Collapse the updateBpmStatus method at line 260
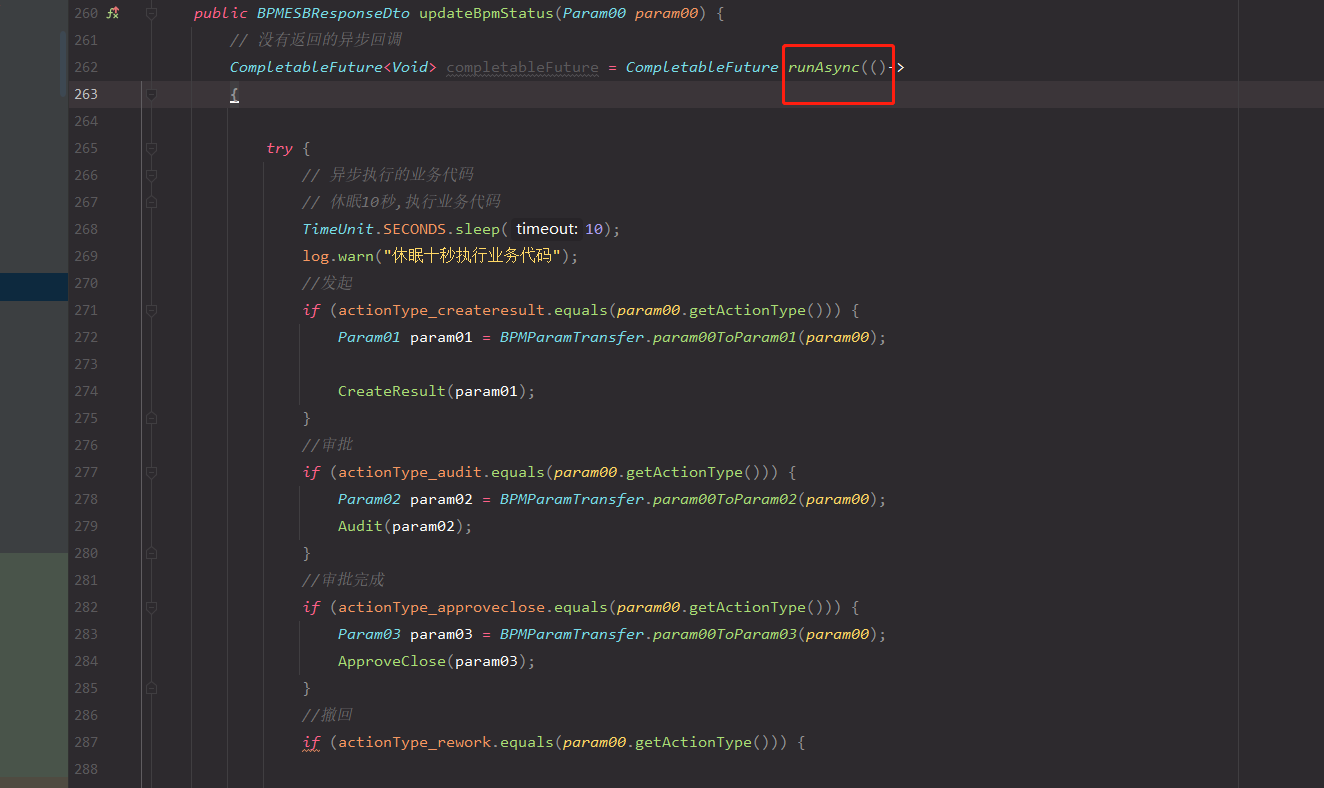Viewport: 1324px width, 788px height. [151, 13]
